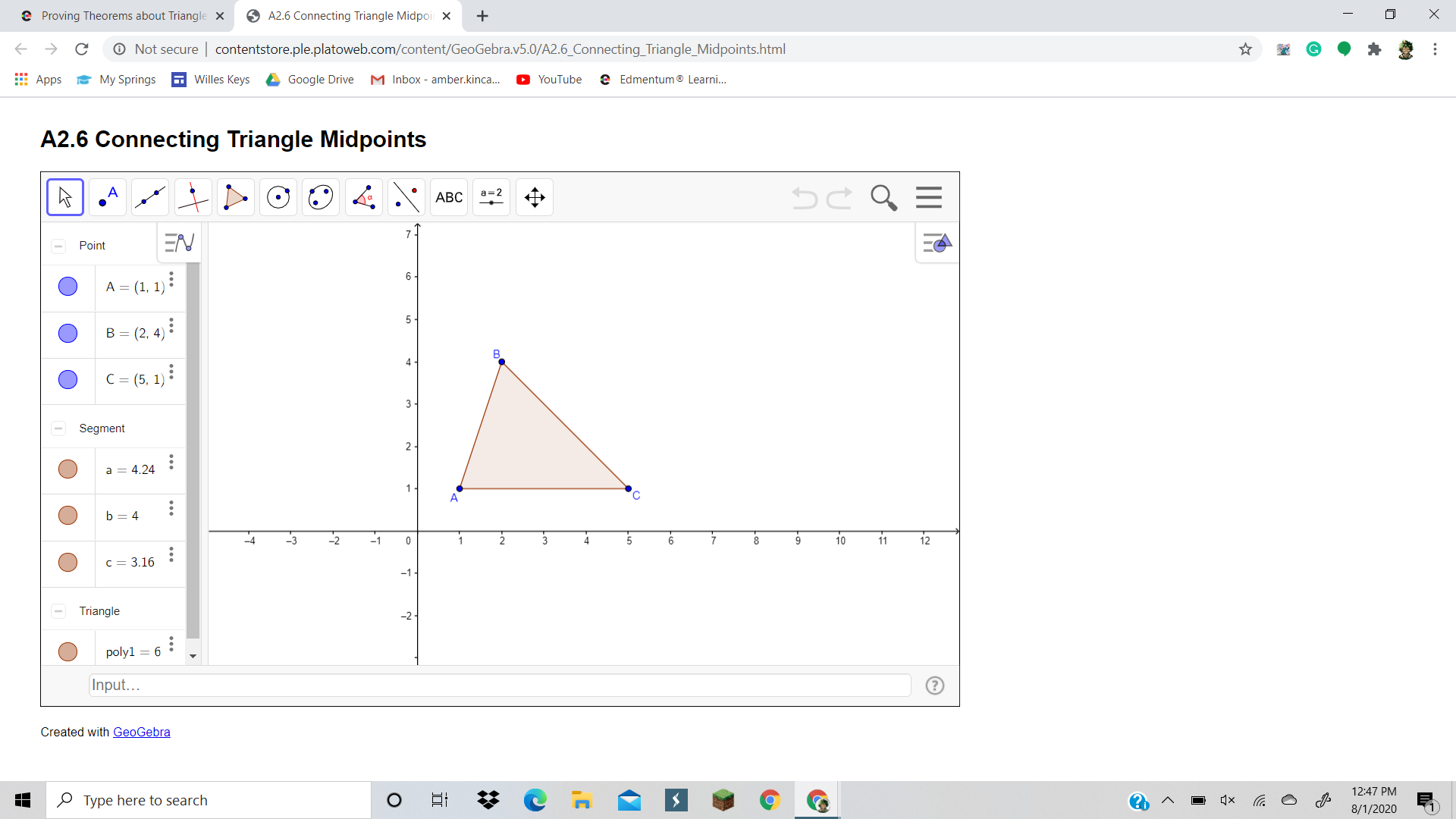
Task: Select the Circle with Center tool
Action: (278, 196)
